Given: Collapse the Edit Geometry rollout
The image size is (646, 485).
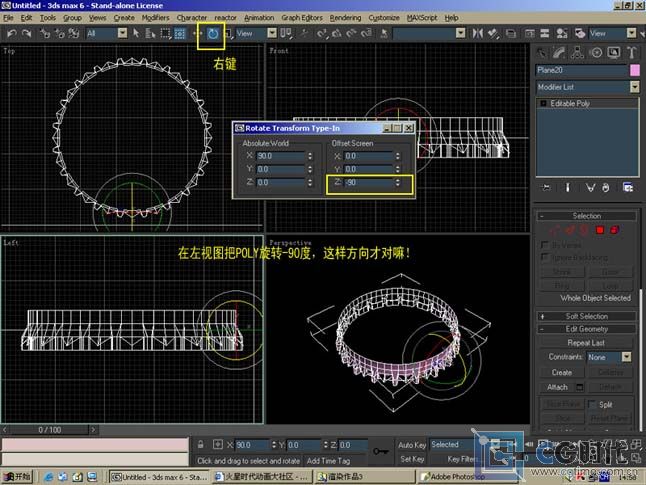Looking at the screenshot, I should tap(586, 329).
